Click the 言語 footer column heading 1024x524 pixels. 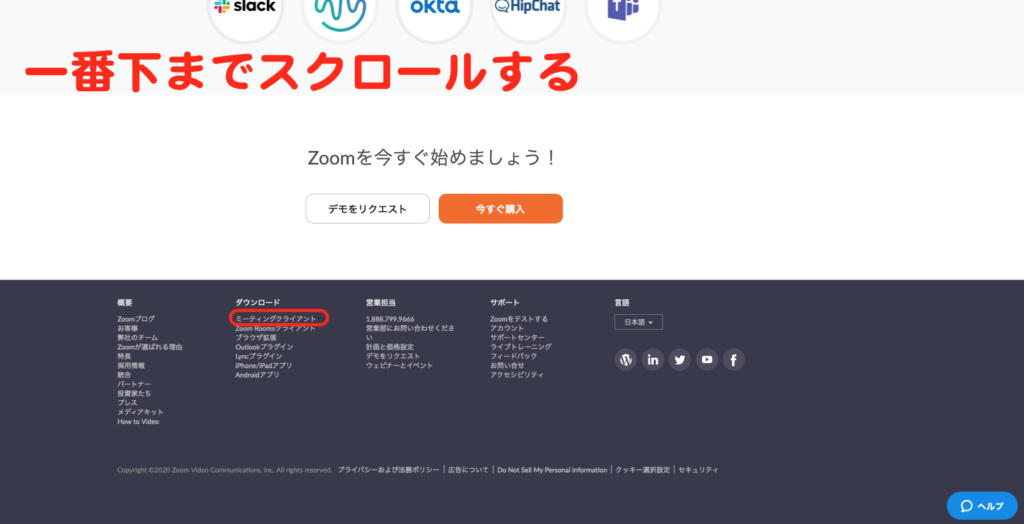[x=622, y=303]
